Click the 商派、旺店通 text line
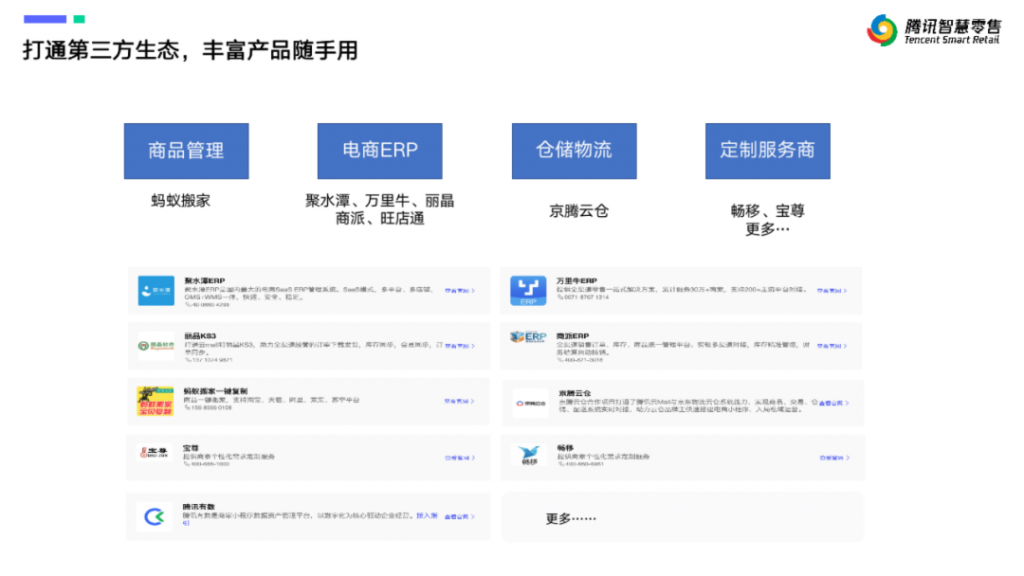The image size is (1024, 576). coord(380,218)
